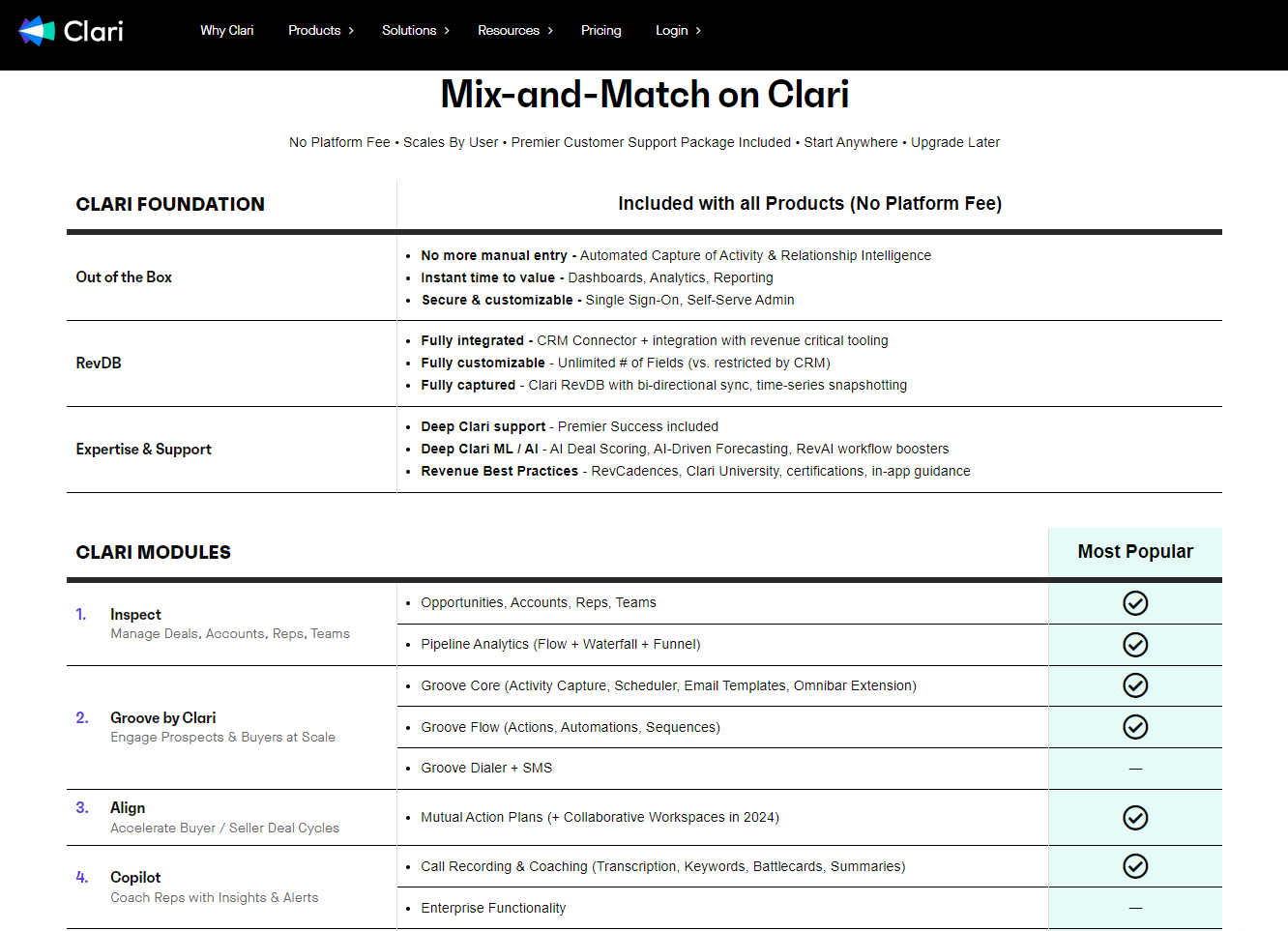
Task: Click the Groove by Clari module title
Action: 163,718
